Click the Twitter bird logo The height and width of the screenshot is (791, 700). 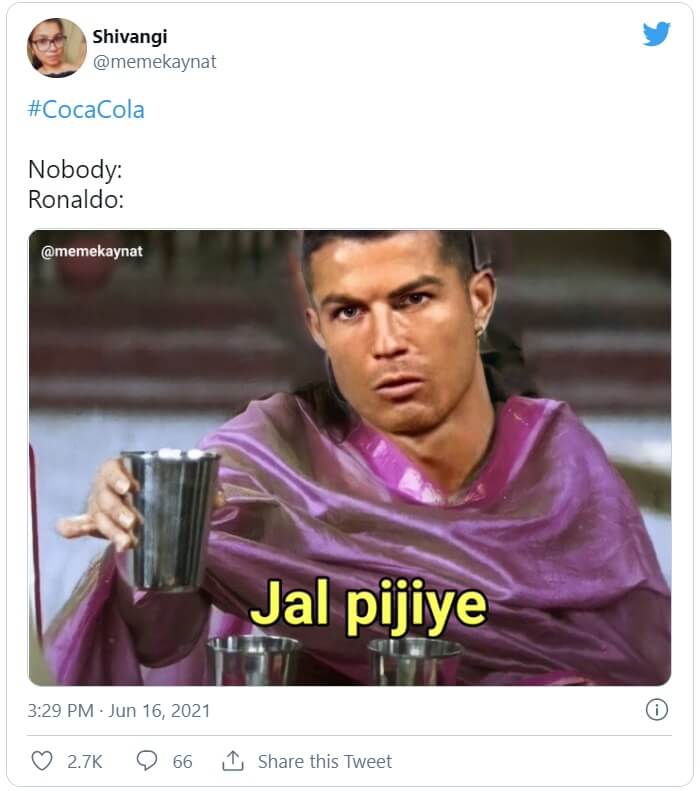pyautogui.click(x=657, y=34)
